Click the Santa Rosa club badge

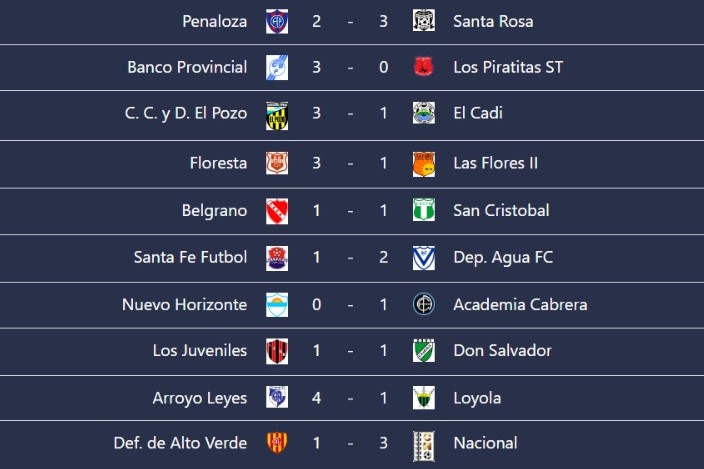pos(424,21)
